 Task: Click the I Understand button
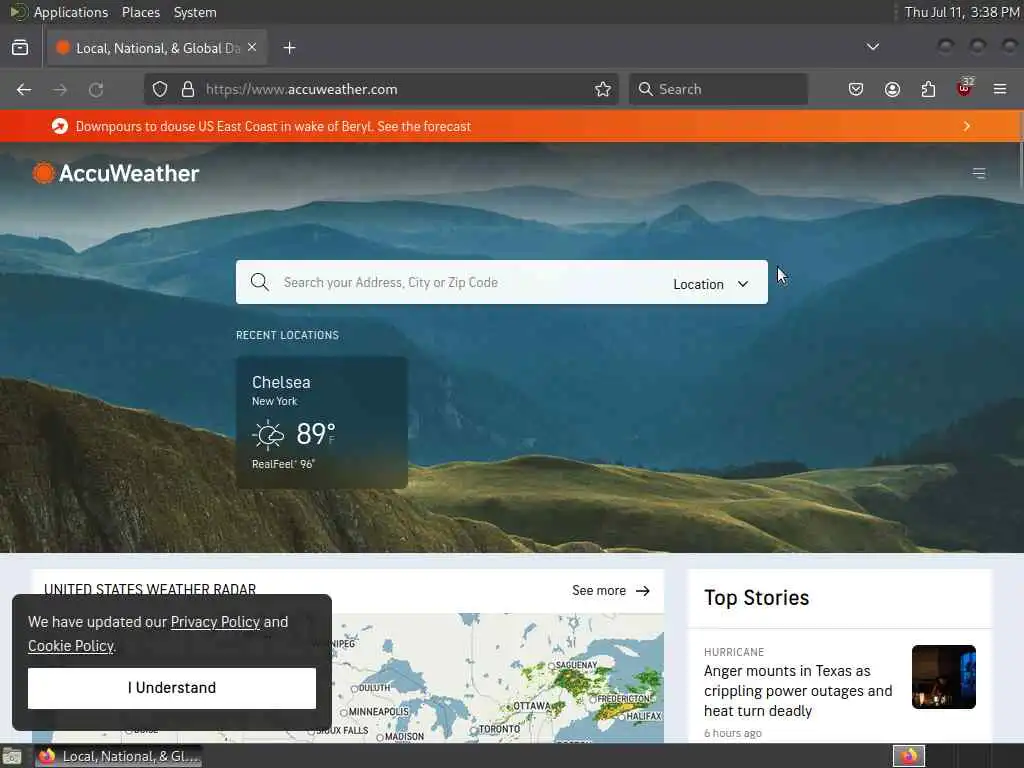point(172,688)
